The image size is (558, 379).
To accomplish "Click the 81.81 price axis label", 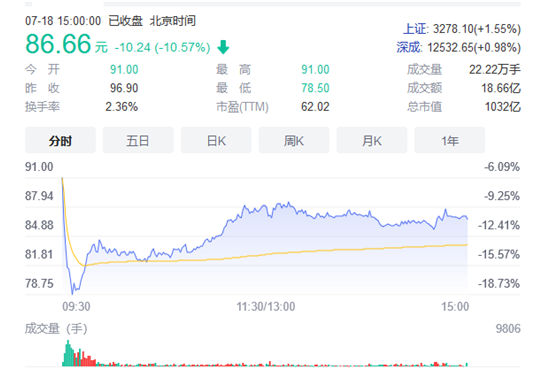I will tap(39, 254).
